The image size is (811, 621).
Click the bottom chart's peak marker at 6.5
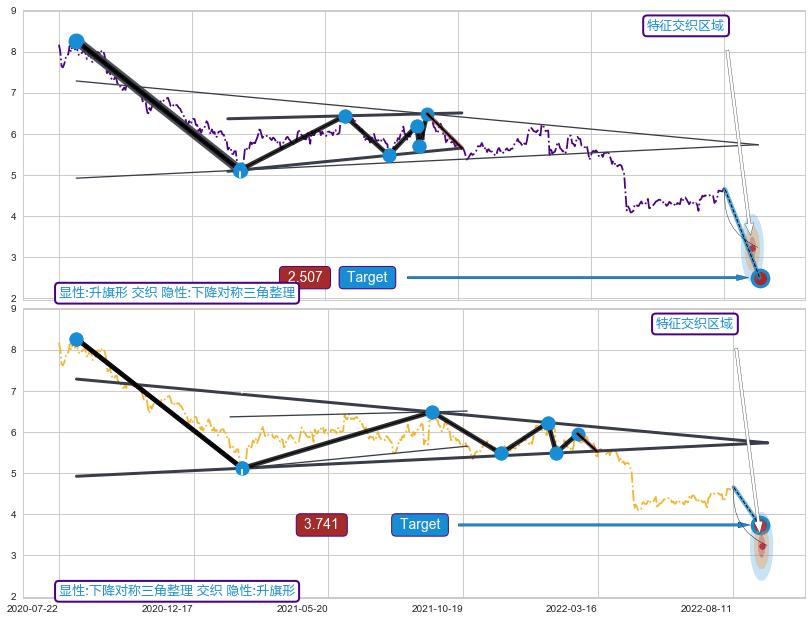[432, 412]
